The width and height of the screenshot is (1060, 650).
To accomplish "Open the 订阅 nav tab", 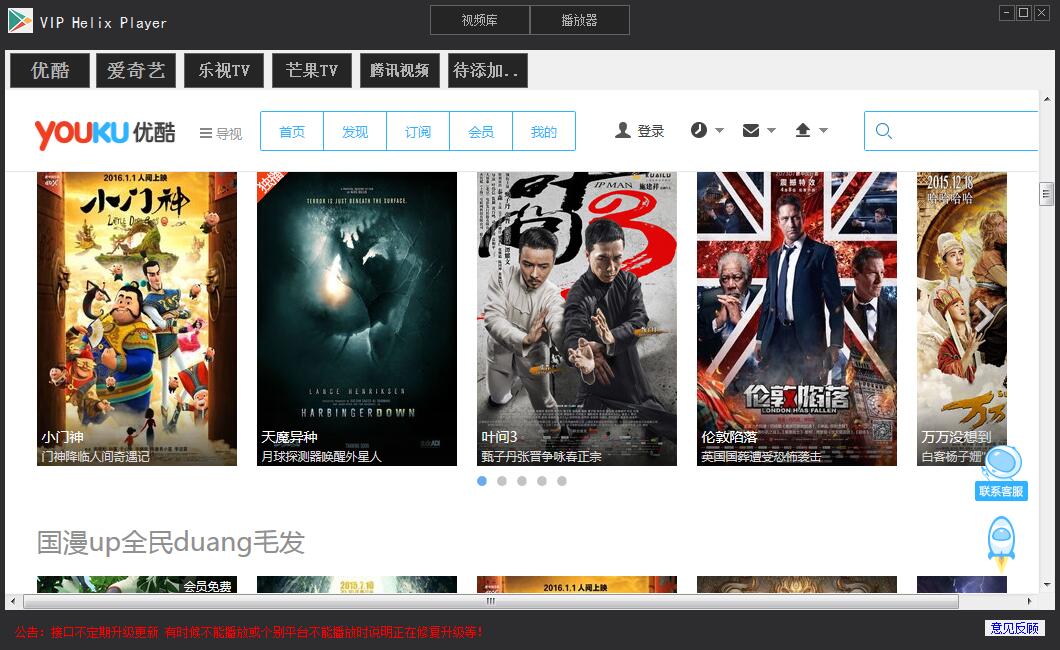I will 418,131.
